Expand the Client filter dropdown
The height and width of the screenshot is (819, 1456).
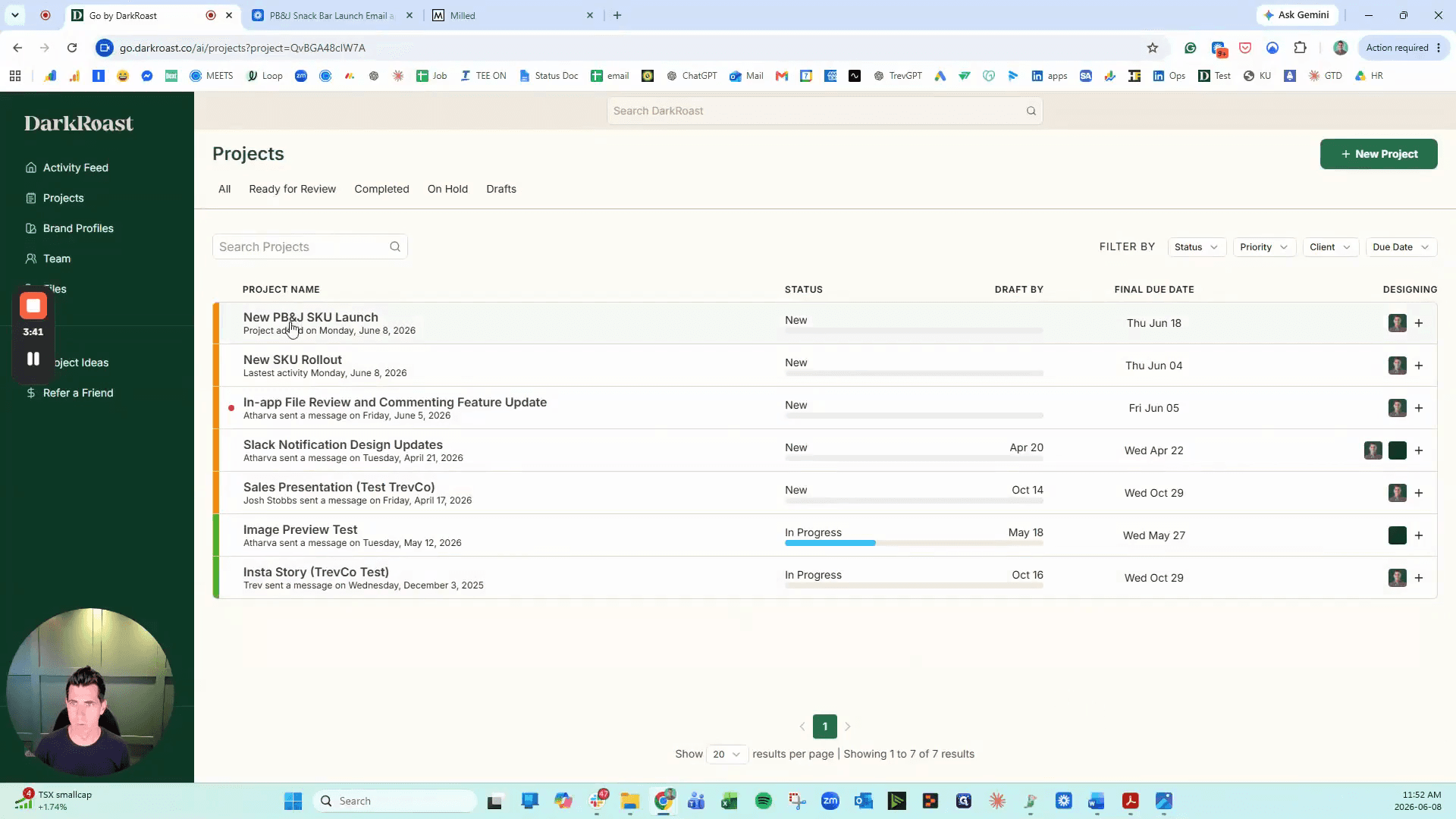(1330, 247)
